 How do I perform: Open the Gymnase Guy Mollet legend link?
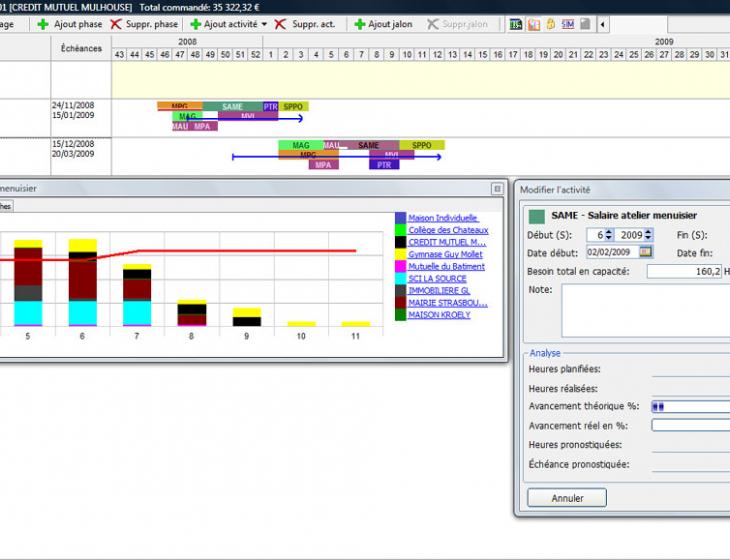coord(445,254)
